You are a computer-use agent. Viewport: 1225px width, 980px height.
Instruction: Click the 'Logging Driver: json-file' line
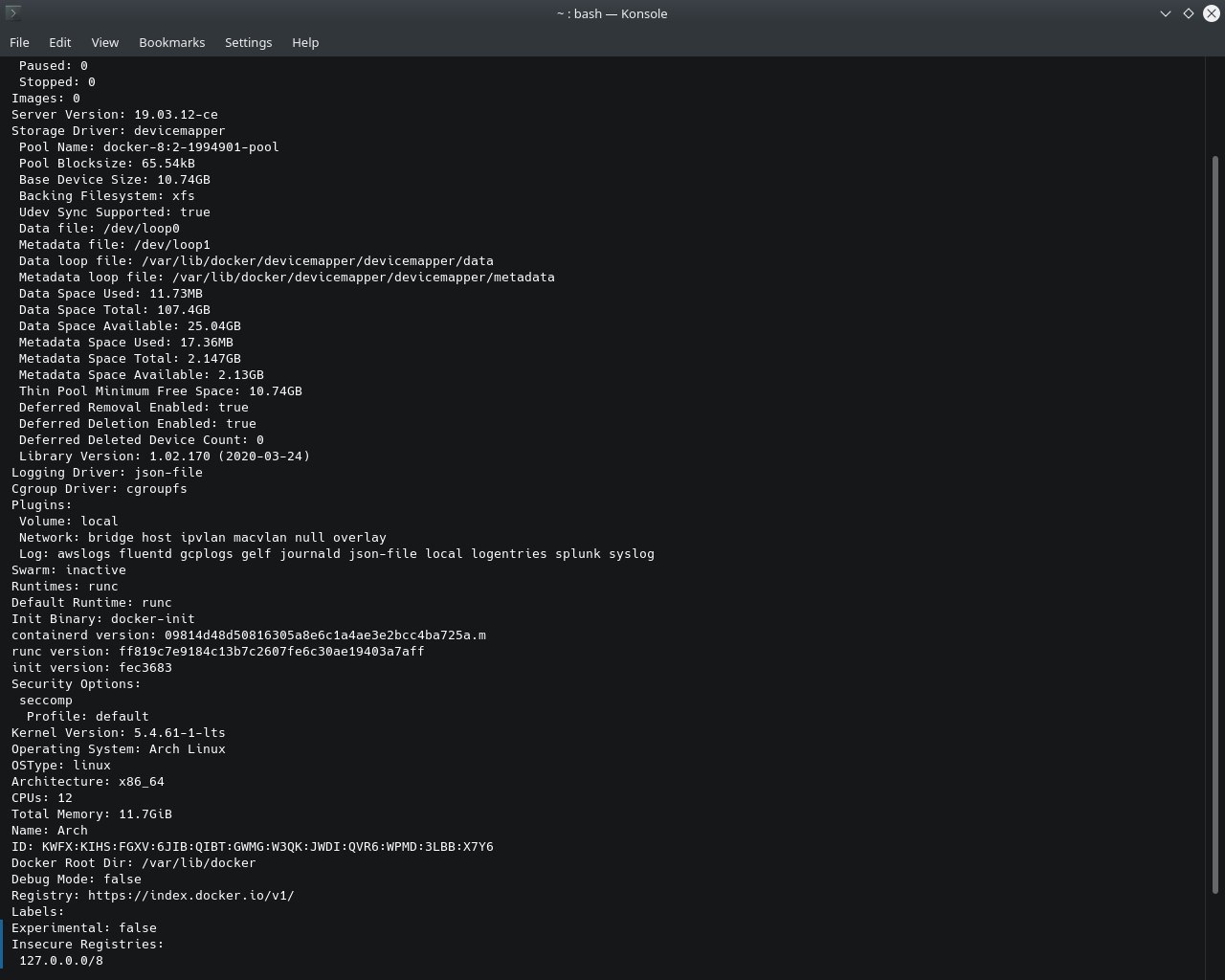click(x=107, y=473)
